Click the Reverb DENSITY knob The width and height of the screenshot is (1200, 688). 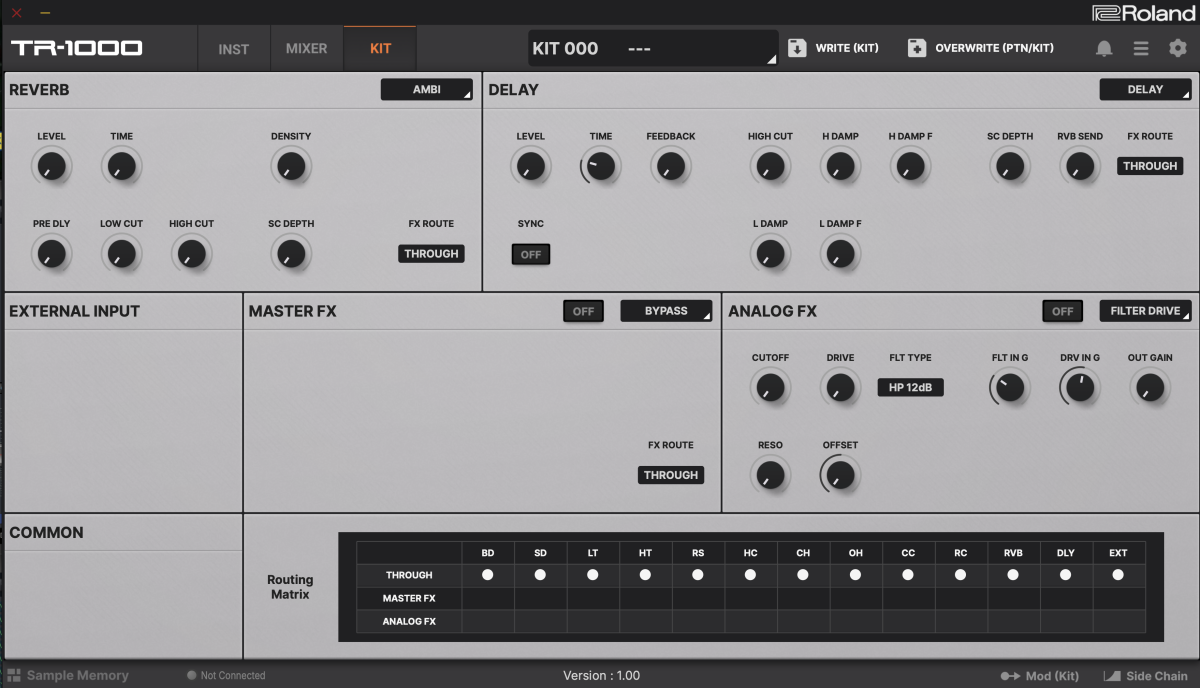[x=290, y=166]
